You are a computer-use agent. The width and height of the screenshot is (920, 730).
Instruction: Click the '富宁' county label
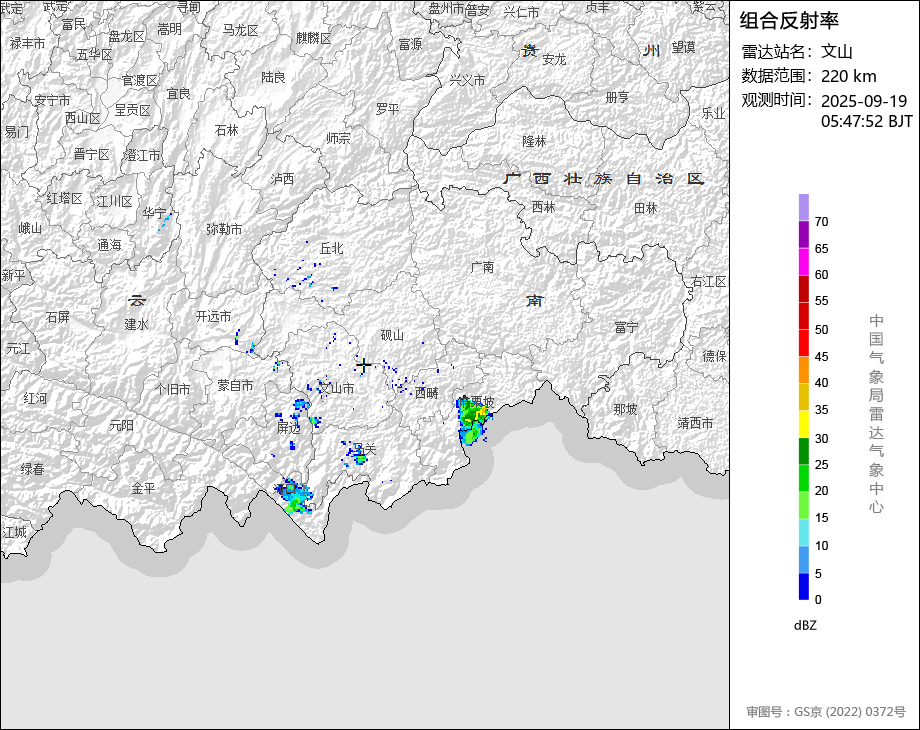point(625,327)
